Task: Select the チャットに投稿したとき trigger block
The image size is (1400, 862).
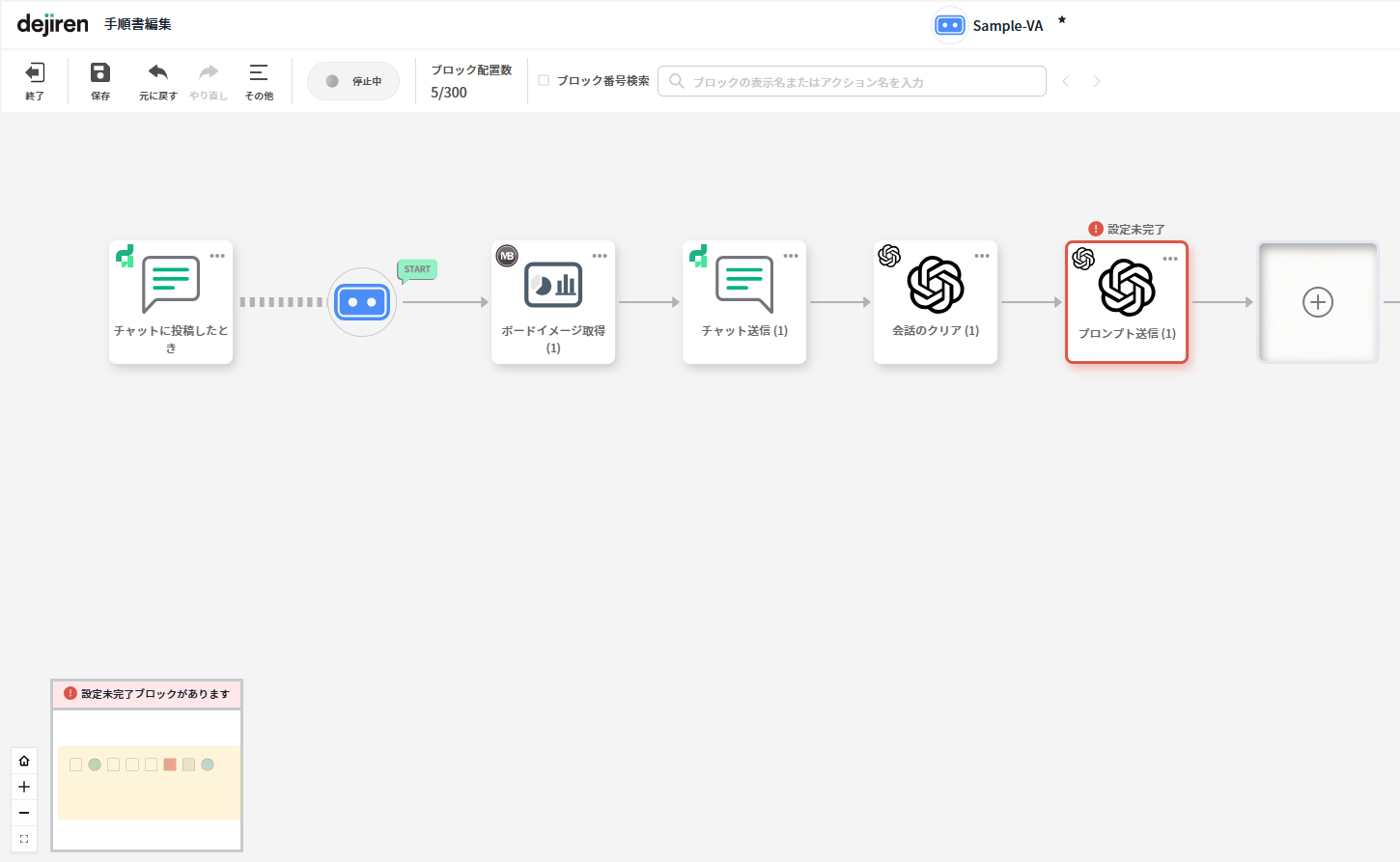Action: click(x=171, y=302)
